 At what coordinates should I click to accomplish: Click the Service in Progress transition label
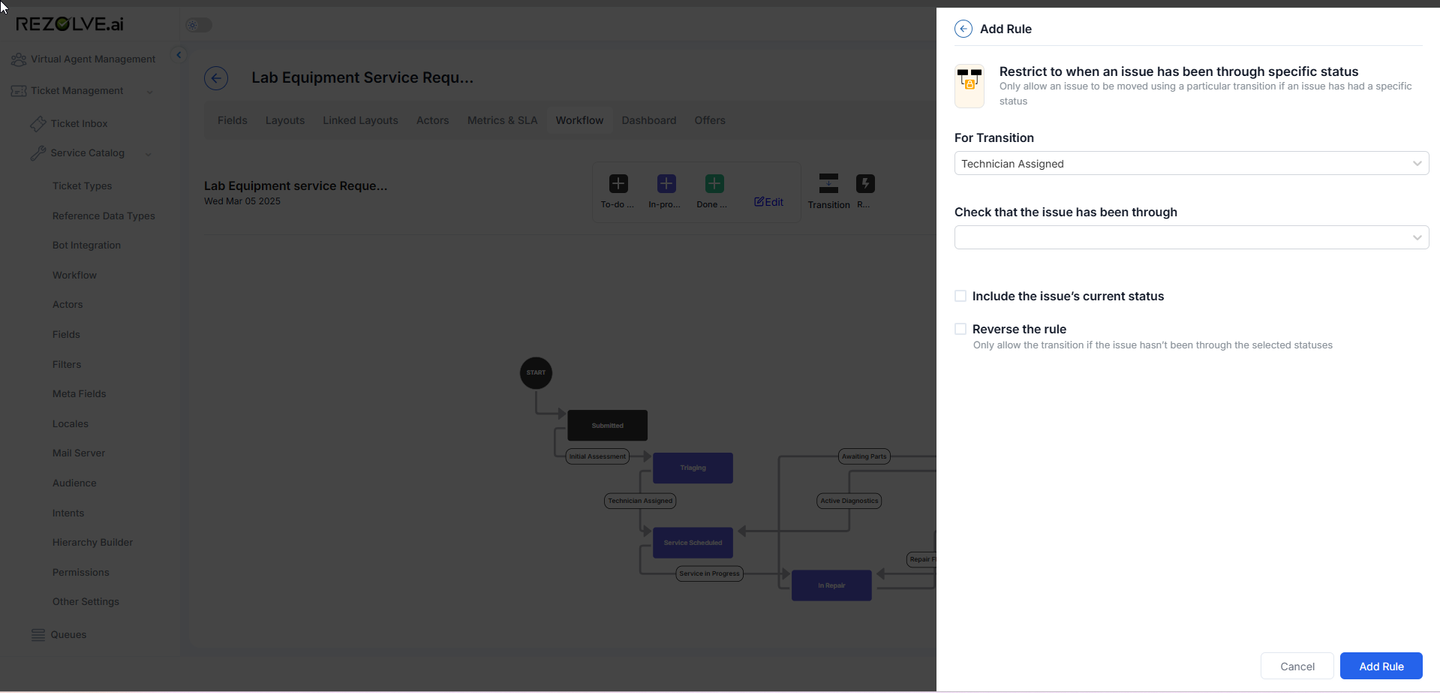coord(709,574)
